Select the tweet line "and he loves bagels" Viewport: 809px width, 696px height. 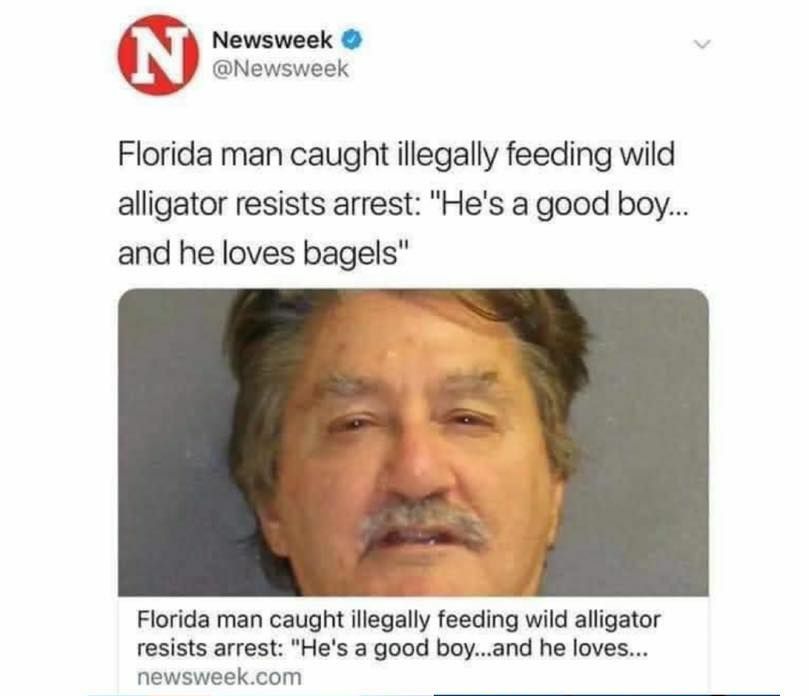264,253
